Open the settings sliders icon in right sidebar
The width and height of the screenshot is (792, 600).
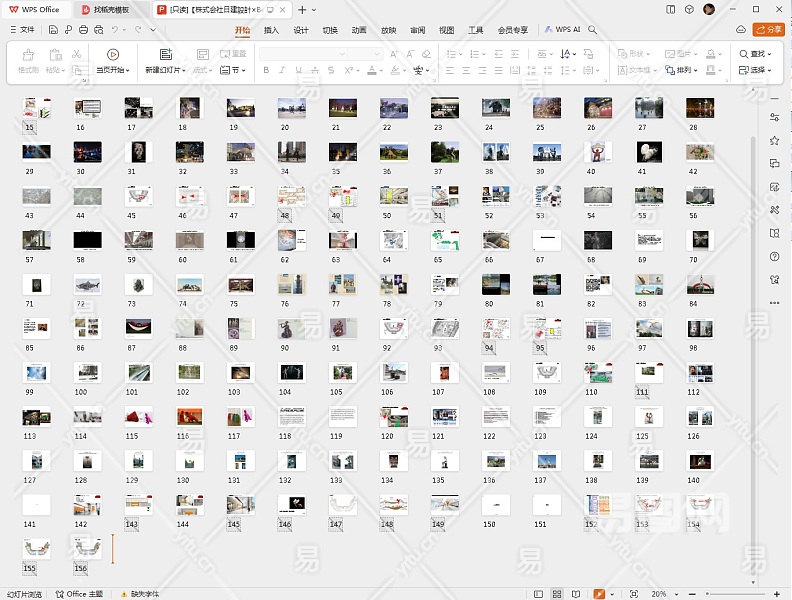pos(774,118)
